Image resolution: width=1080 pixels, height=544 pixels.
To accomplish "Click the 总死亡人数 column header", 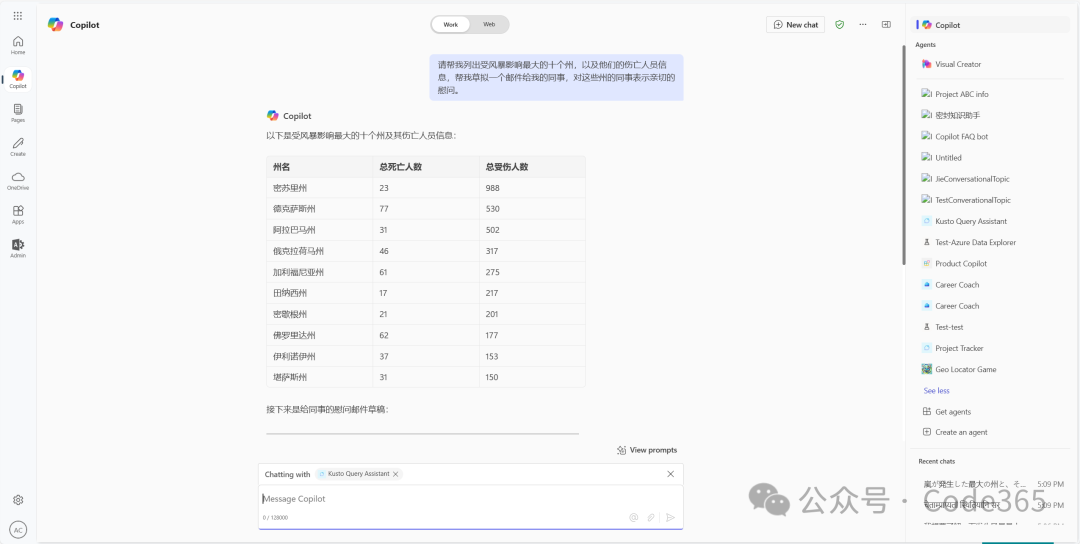I will 426,167.
